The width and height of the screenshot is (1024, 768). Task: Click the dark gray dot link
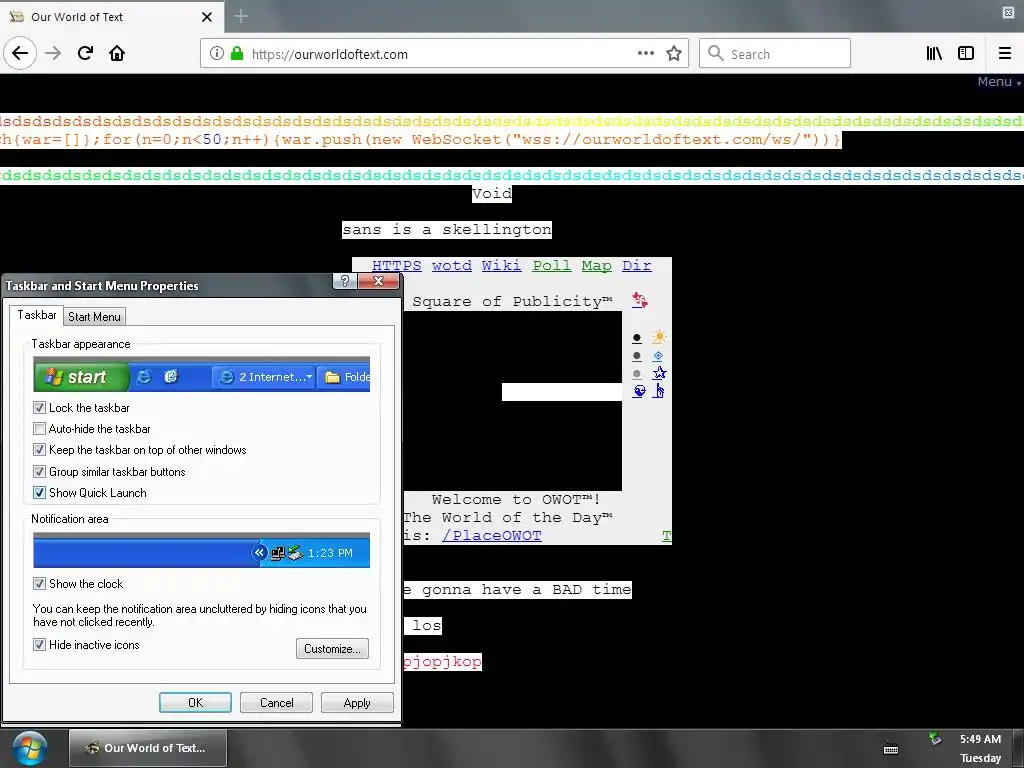click(x=637, y=356)
